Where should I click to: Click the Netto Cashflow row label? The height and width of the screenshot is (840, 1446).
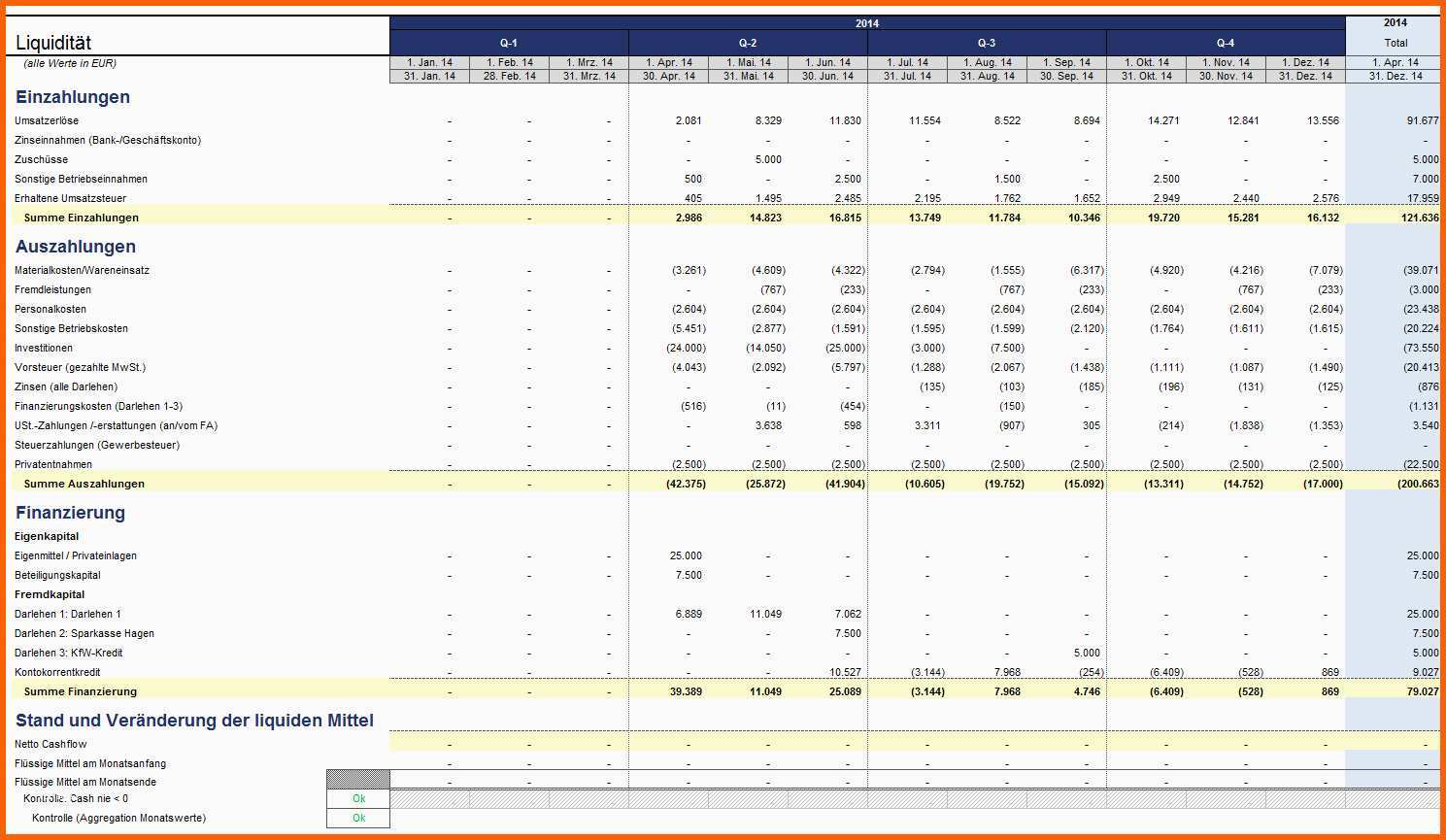pos(50,744)
